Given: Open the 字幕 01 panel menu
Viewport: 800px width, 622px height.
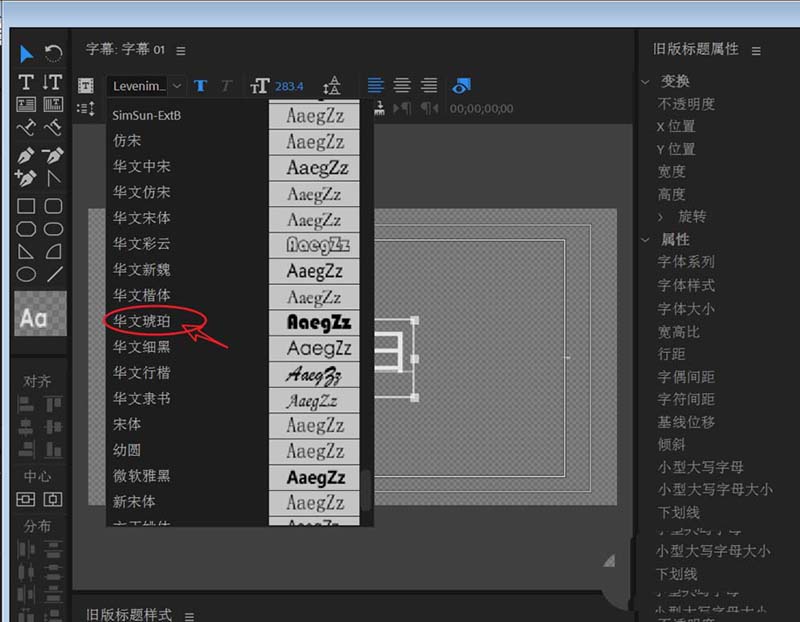Looking at the screenshot, I should (181, 51).
